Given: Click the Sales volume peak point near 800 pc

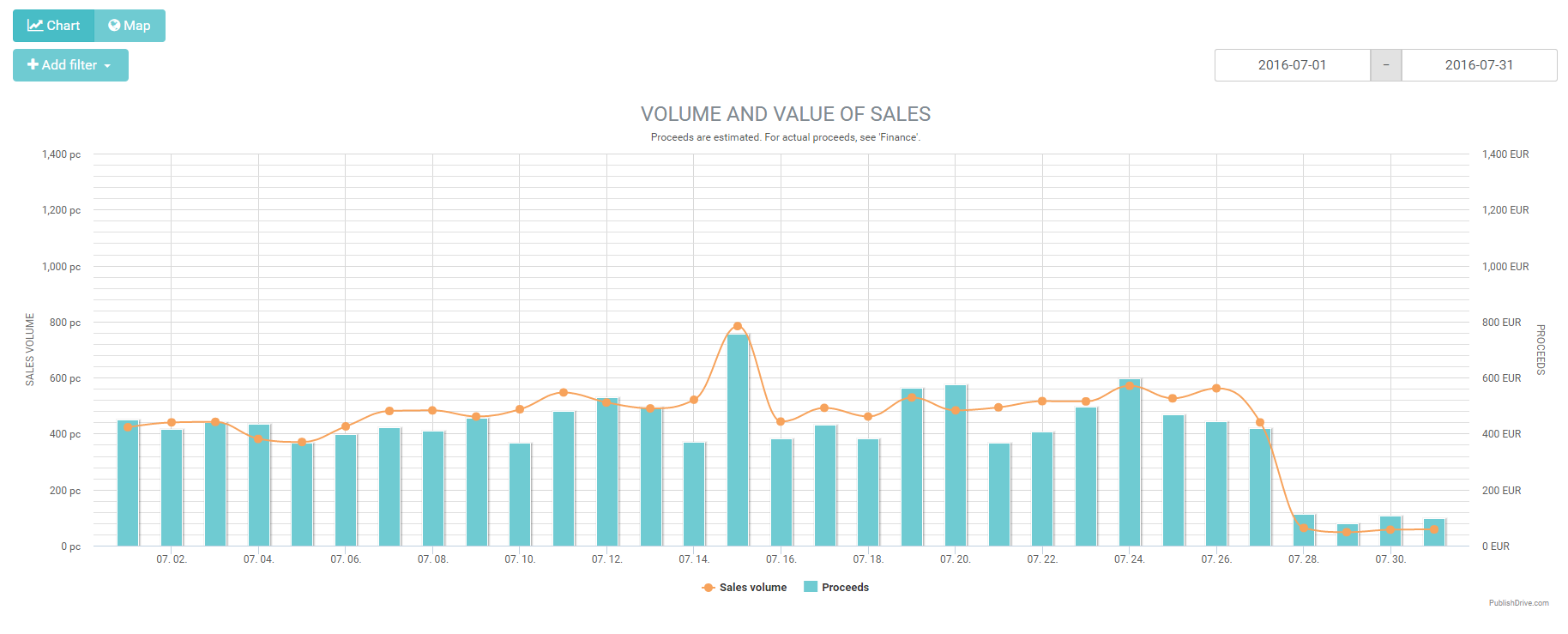Looking at the screenshot, I should click(x=738, y=326).
